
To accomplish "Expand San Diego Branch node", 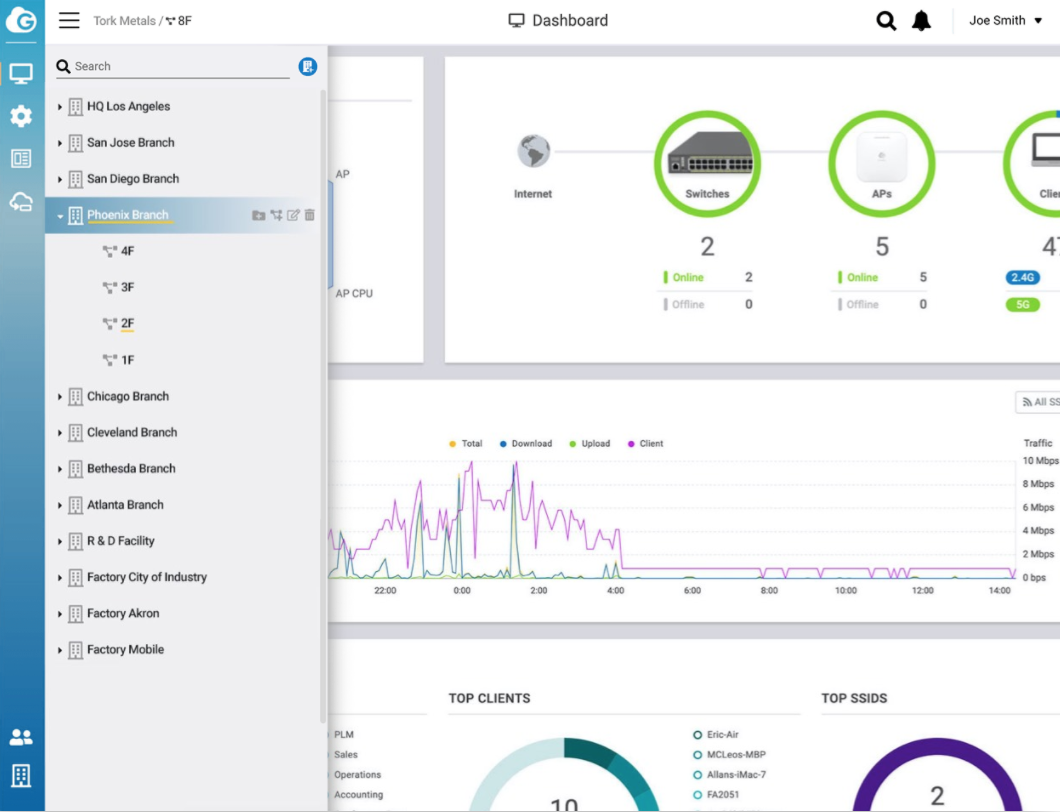I will coord(59,179).
